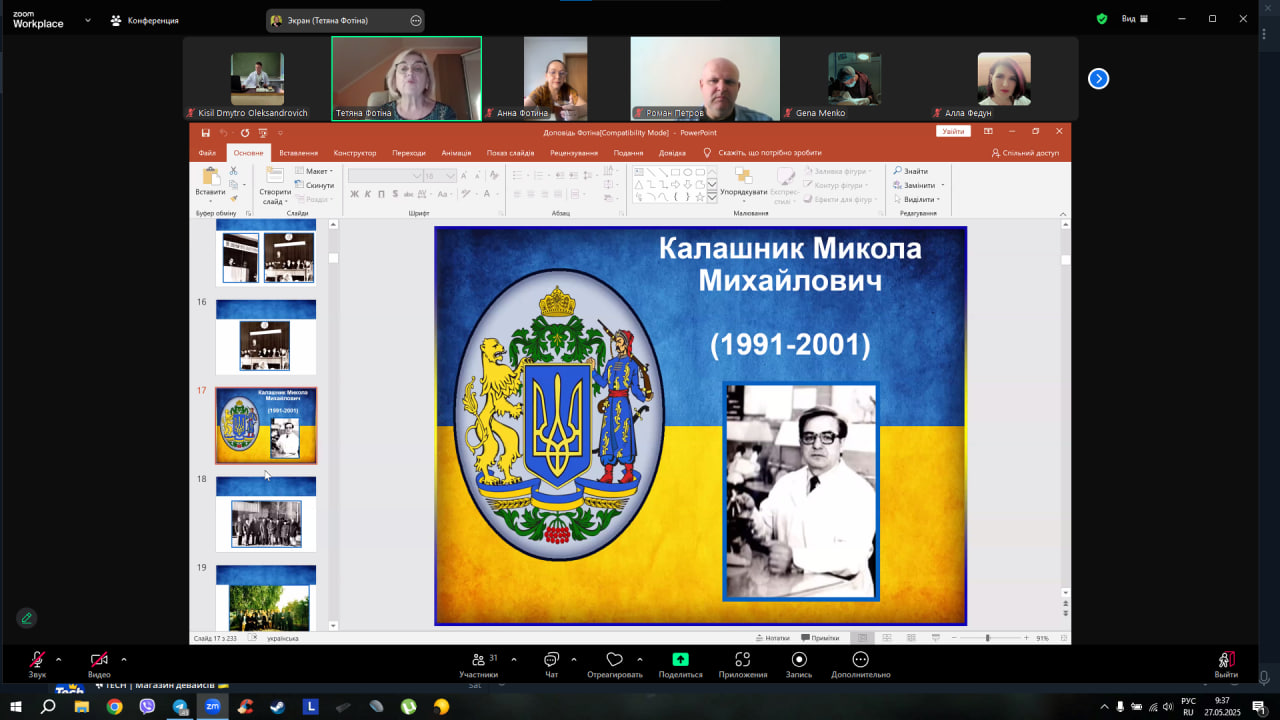The height and width of the screenshot is (720, 1280).
Task: Select slide 18 thumbnail
Action: pyautogui.click(x=266, y=514)
